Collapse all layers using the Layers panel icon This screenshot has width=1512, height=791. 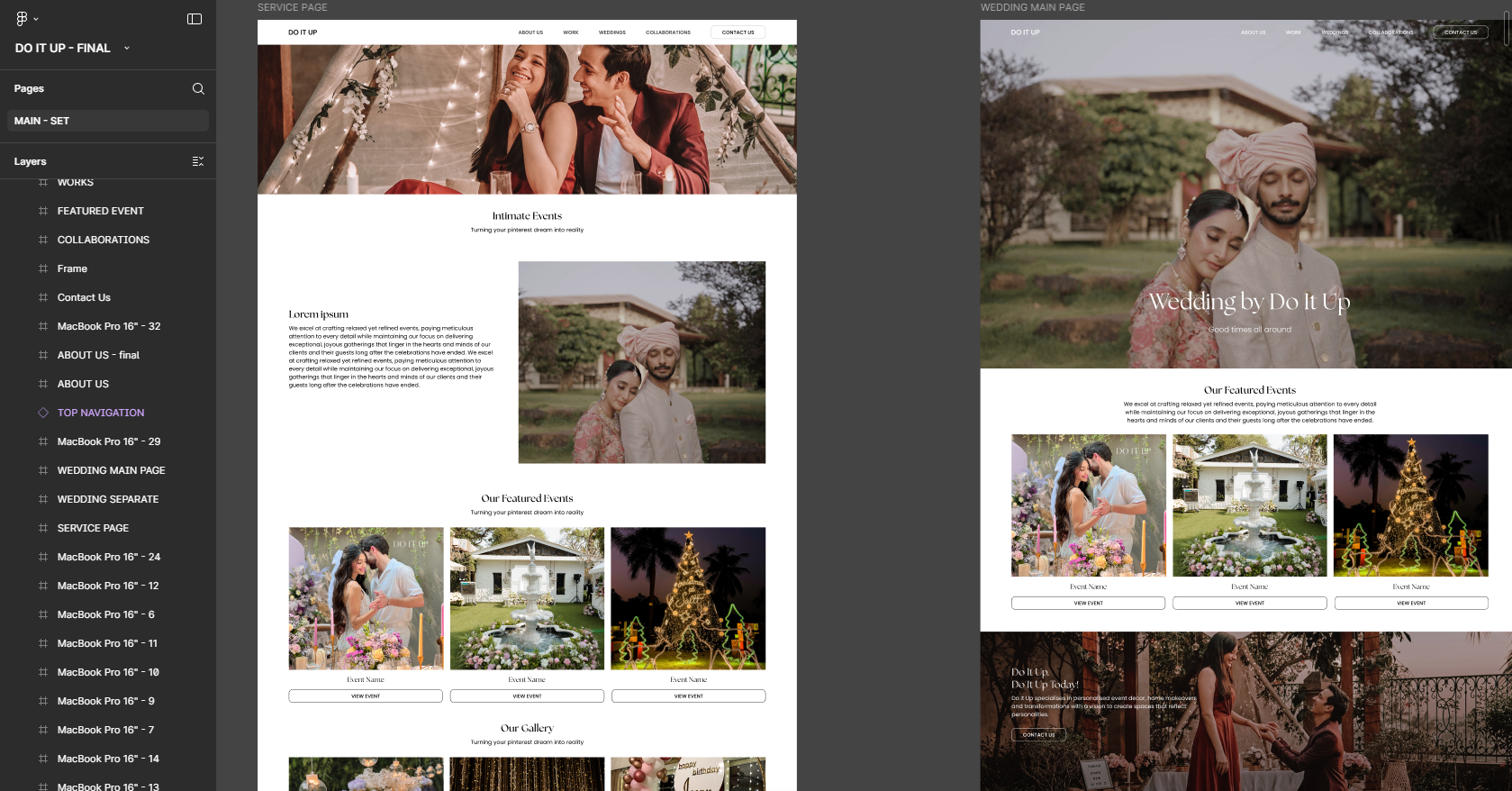[x=198, y=161]
